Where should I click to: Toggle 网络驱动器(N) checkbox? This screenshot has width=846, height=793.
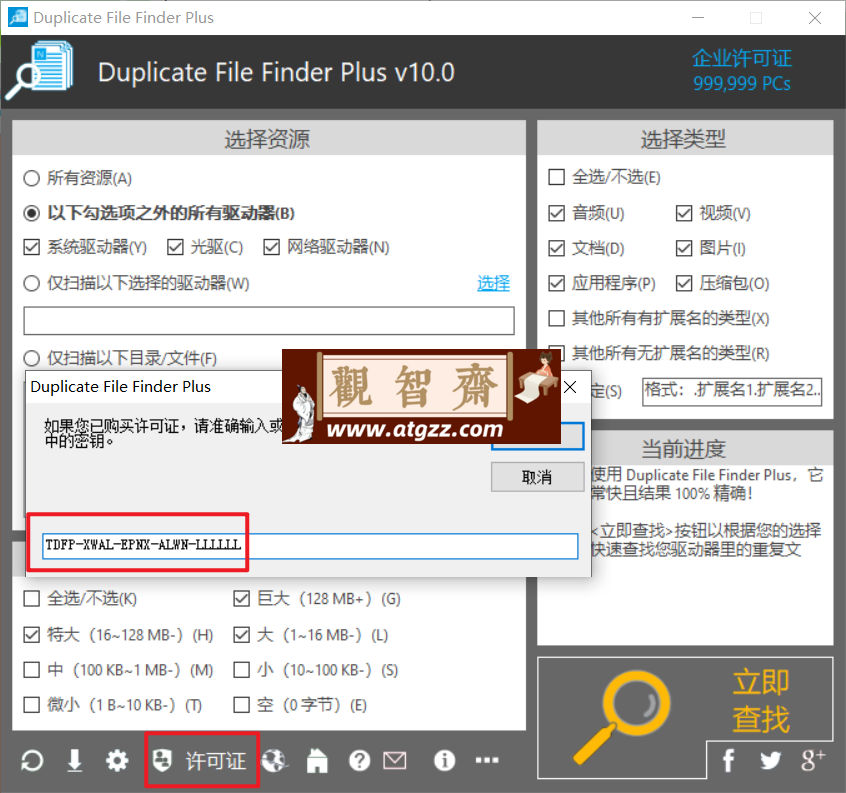[x=271, y=248]
